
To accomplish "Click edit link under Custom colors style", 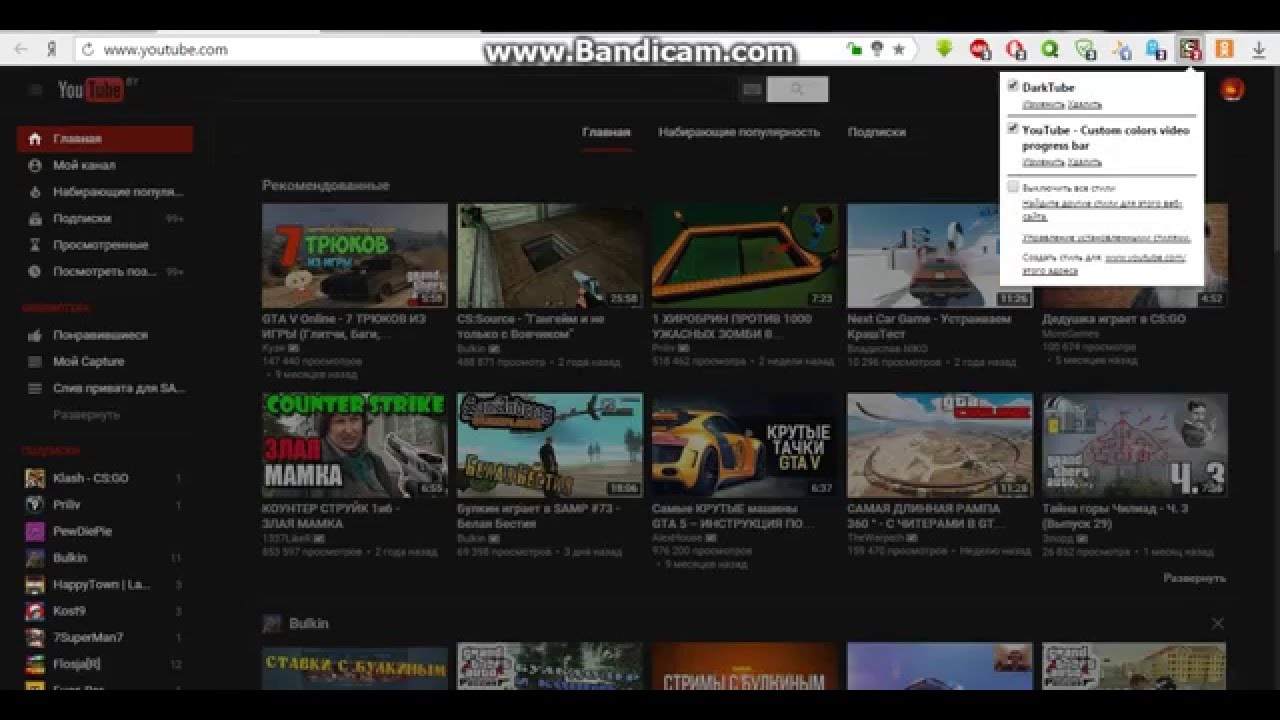I will coord(1043,162).
